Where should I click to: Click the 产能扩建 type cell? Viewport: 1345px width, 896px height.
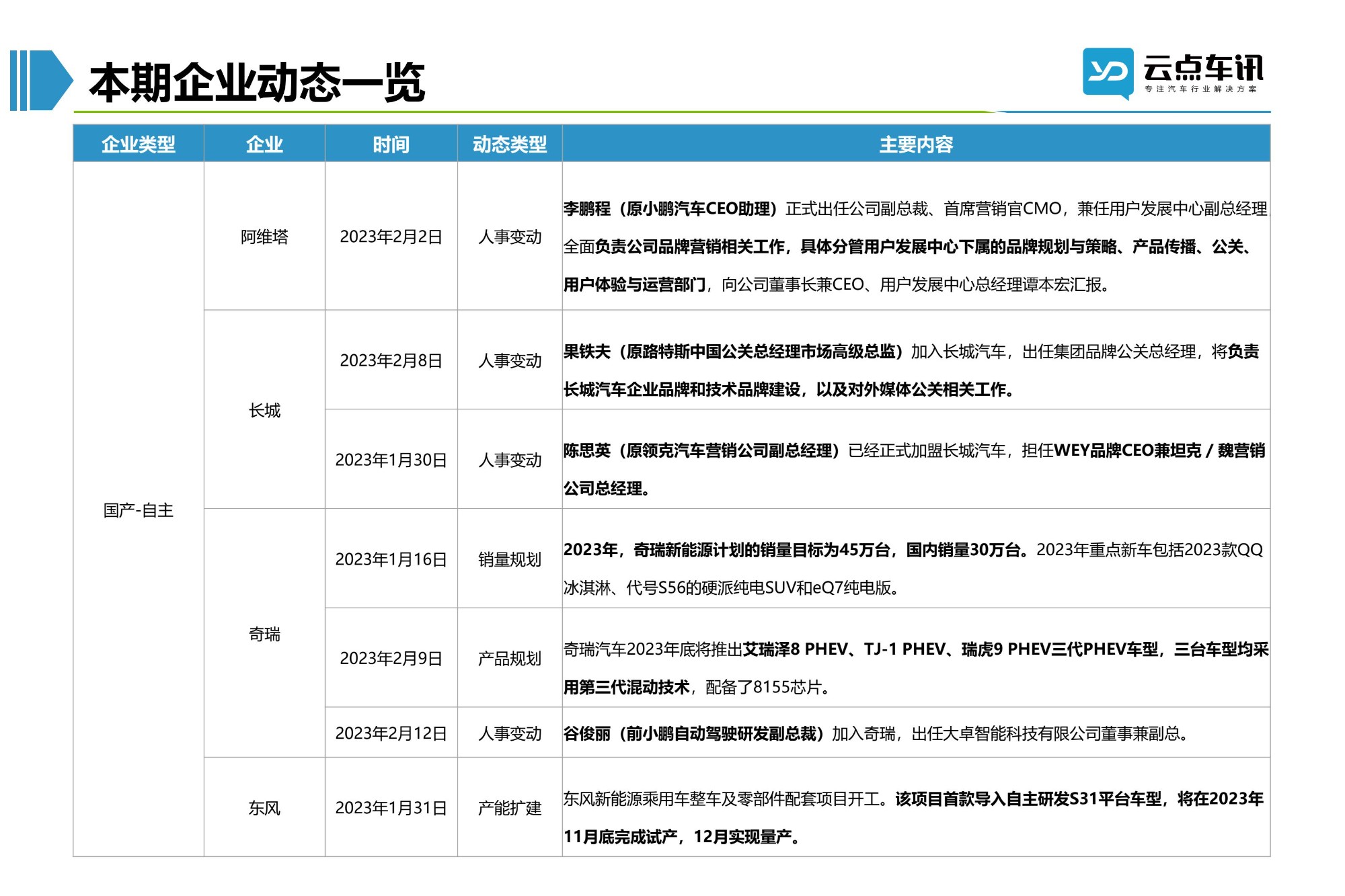coord(510,807)
